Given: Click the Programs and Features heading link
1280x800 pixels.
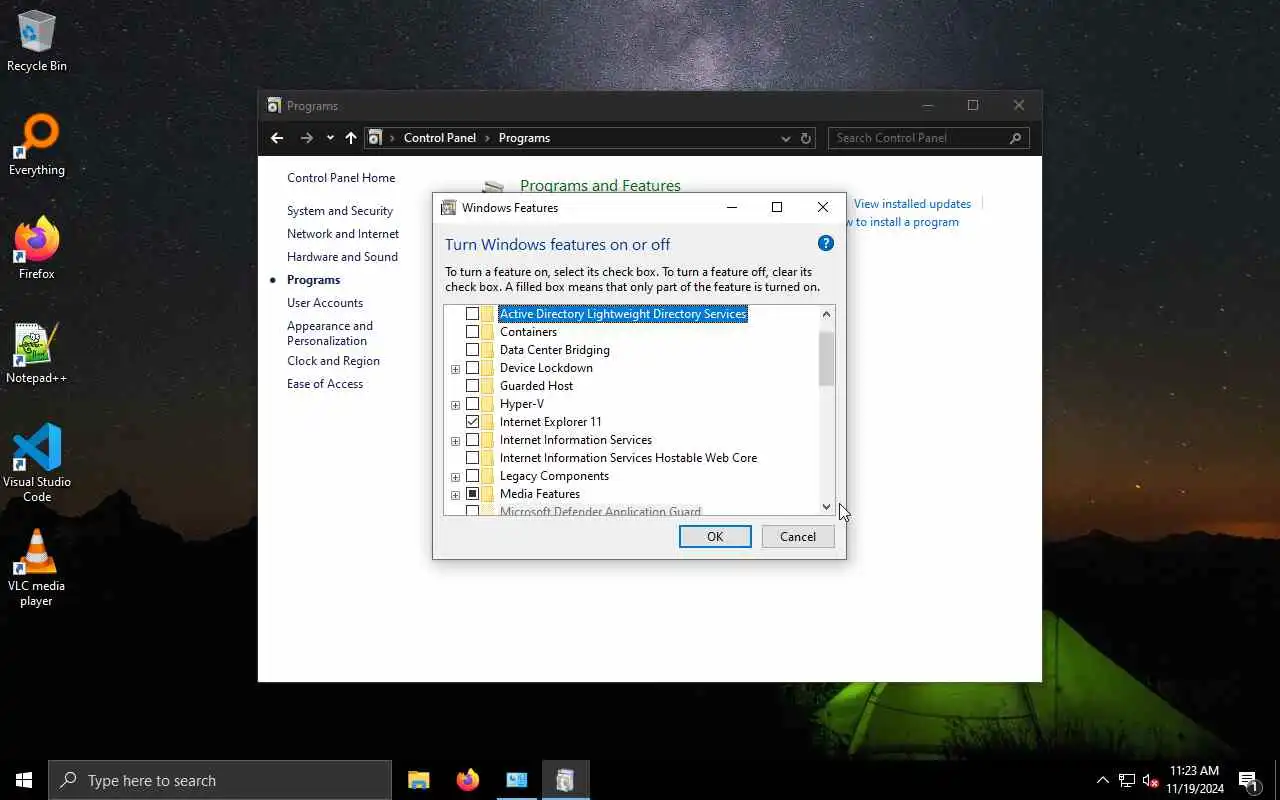Looking at the screenshot, I should [600, 186].
